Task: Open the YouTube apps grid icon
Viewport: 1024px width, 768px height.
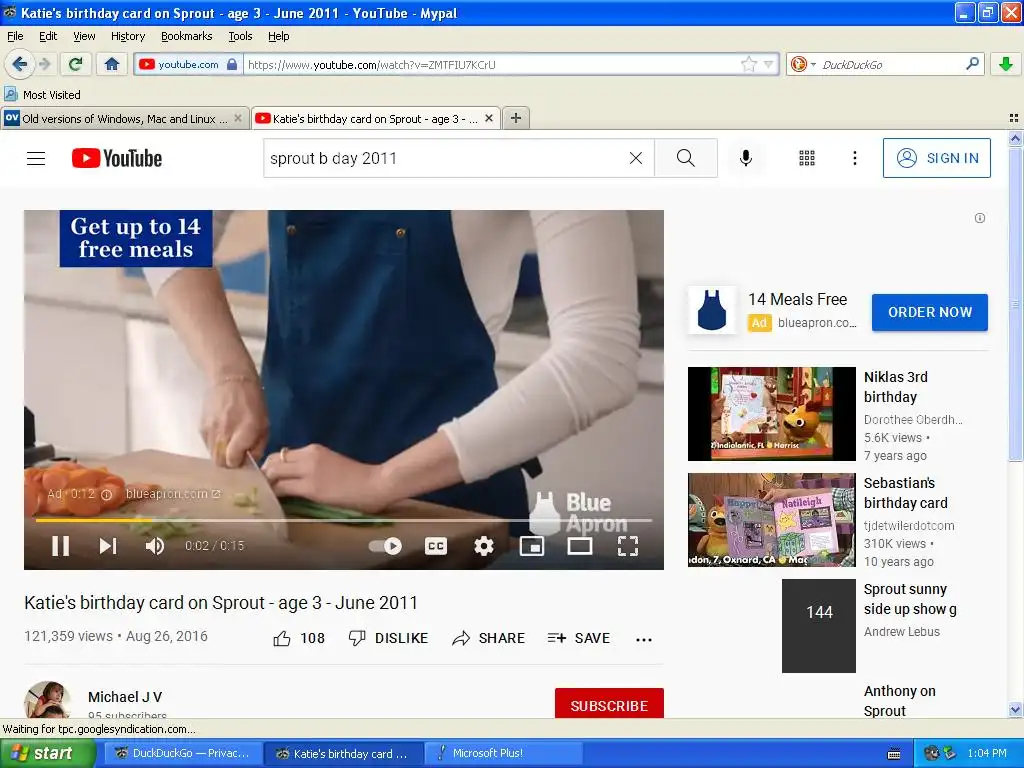Action: pyautogui.click(x=807, y=158)
